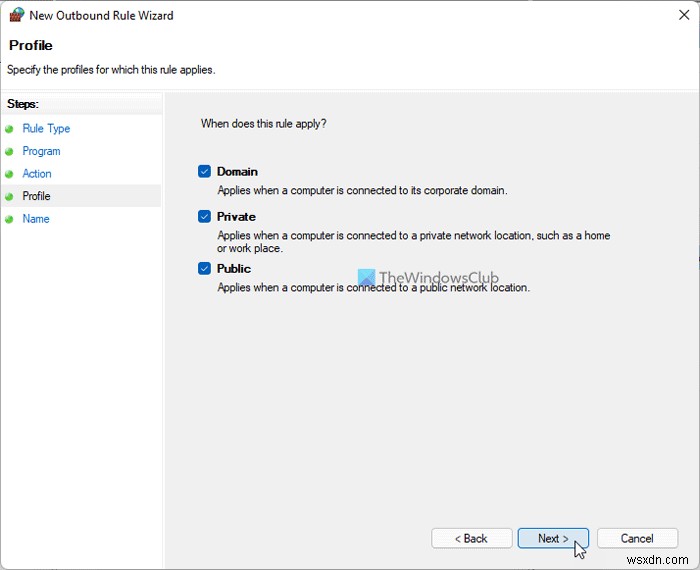The height and width of the screenshot is (570, 700).
Task: Click the green bullet beside Program
Action: pos(9,152)
